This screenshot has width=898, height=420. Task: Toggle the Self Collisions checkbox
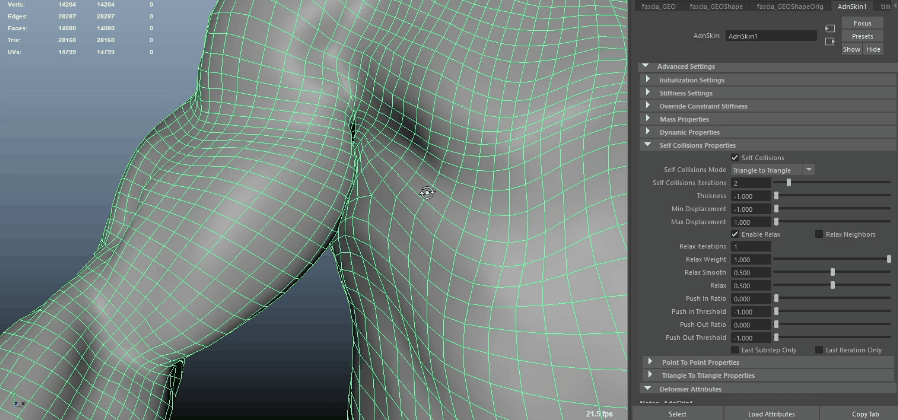pyautogui.click(x=736, y=157)
